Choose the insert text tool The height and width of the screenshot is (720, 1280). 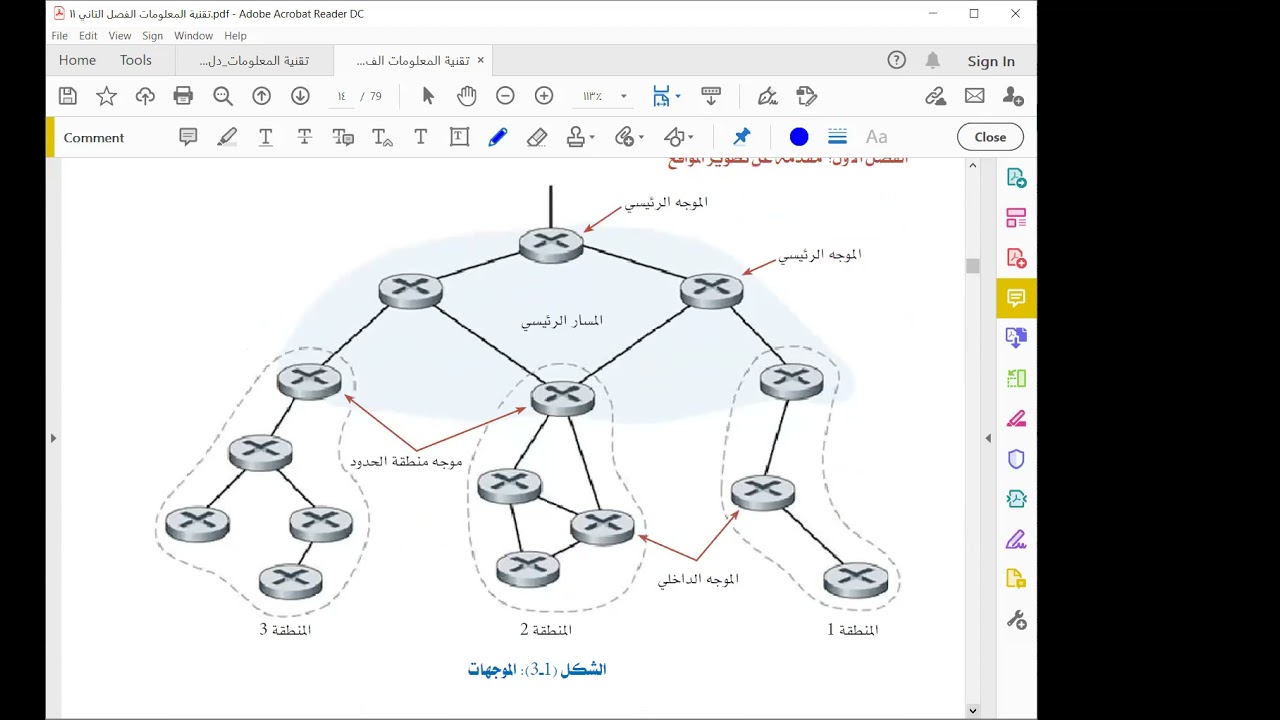382,137
